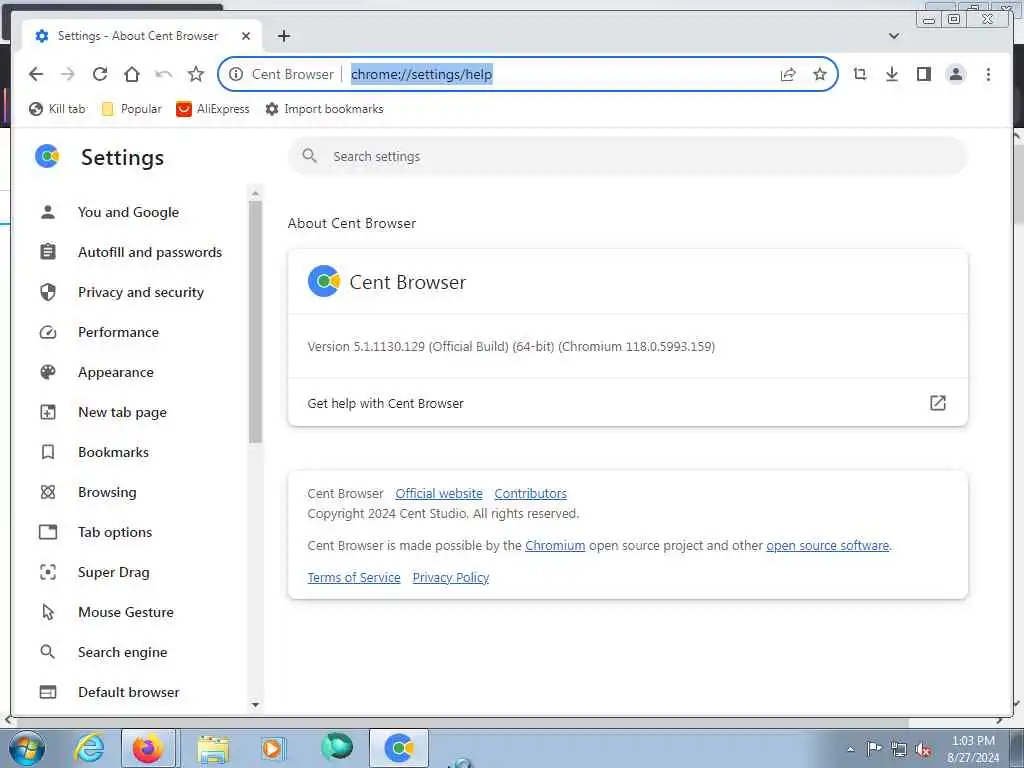Open the Chromium project link

(555, 545)
